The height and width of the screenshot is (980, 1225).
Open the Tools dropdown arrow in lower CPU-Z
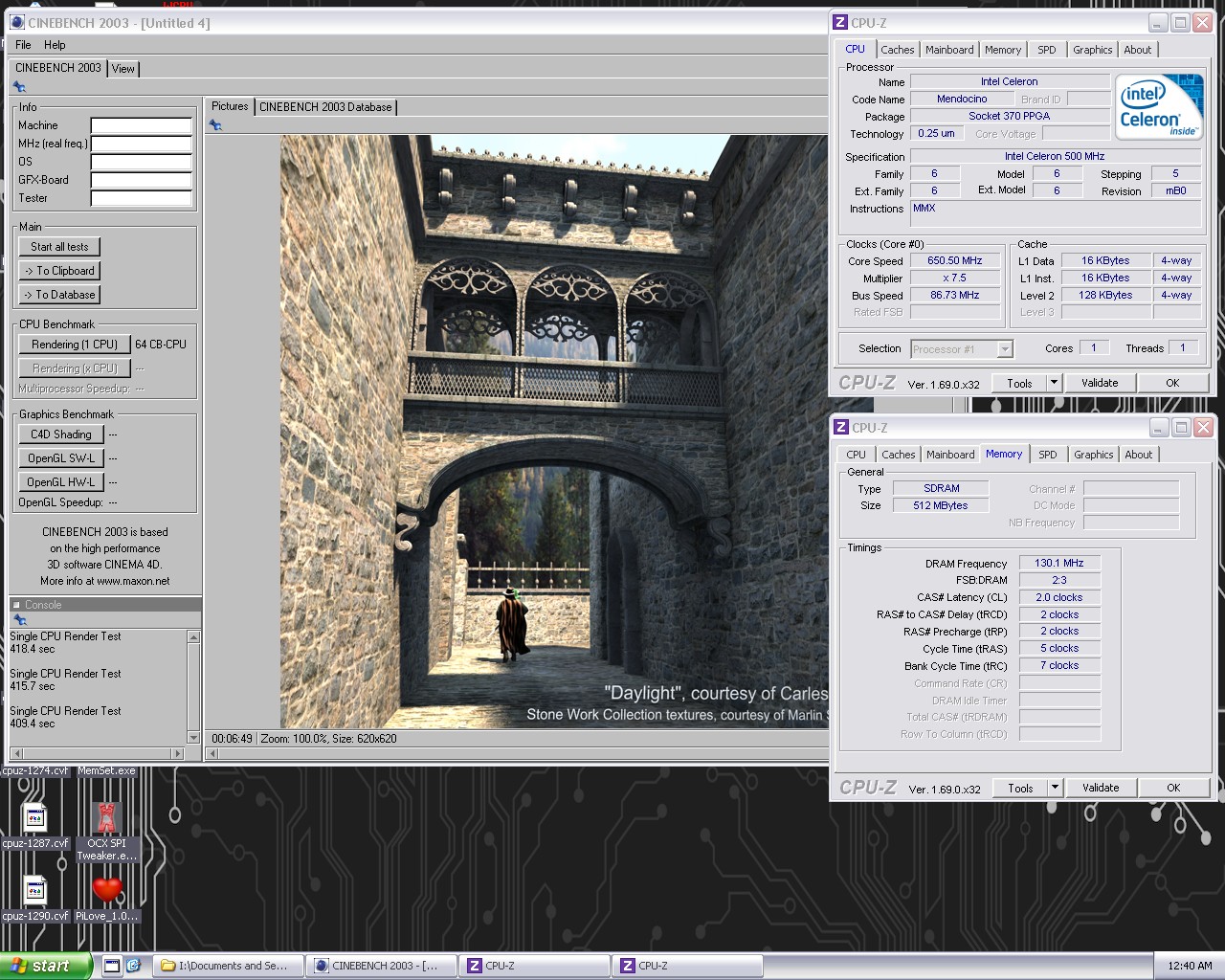[1055, 788]
